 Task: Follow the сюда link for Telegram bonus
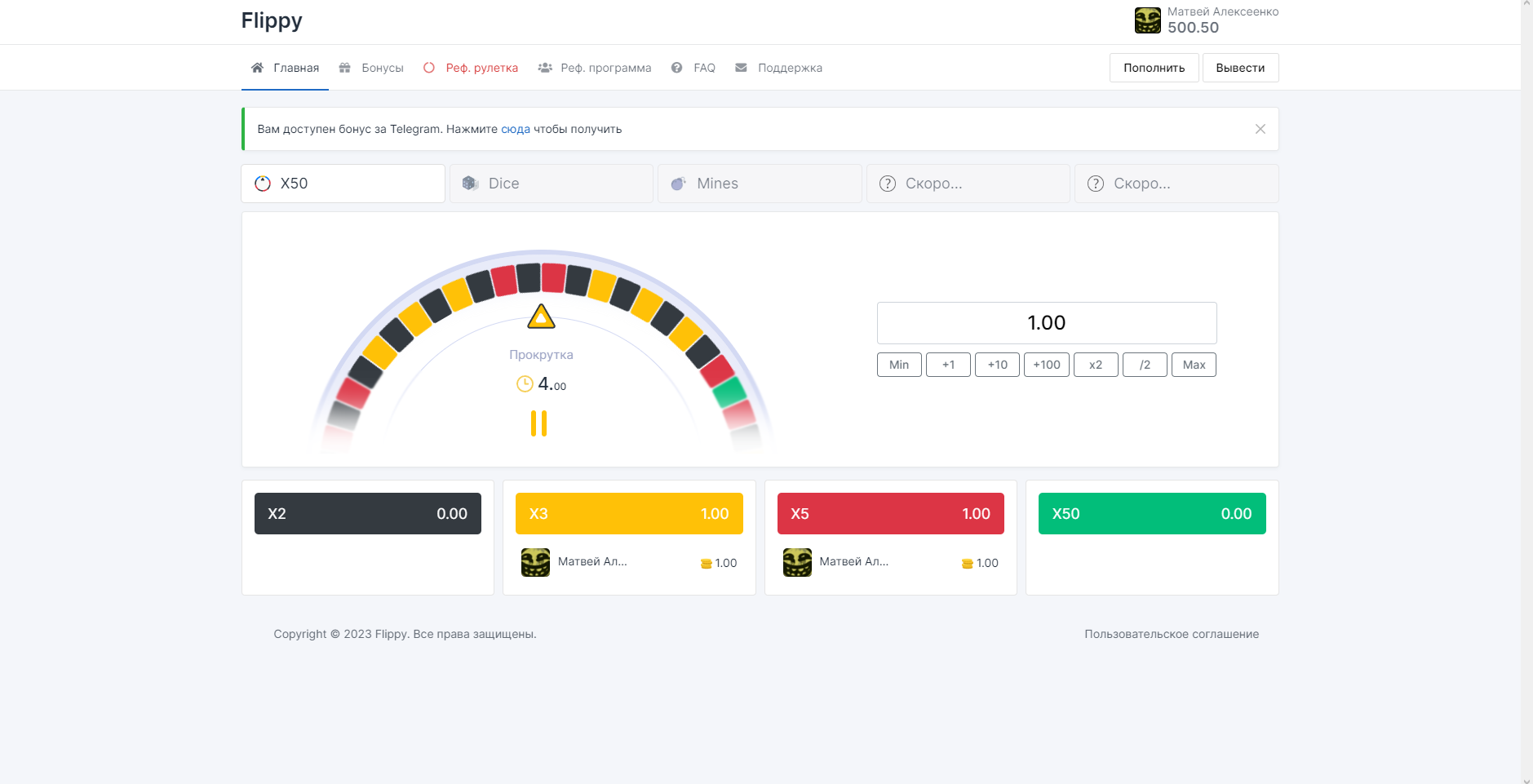coord(515,129)
